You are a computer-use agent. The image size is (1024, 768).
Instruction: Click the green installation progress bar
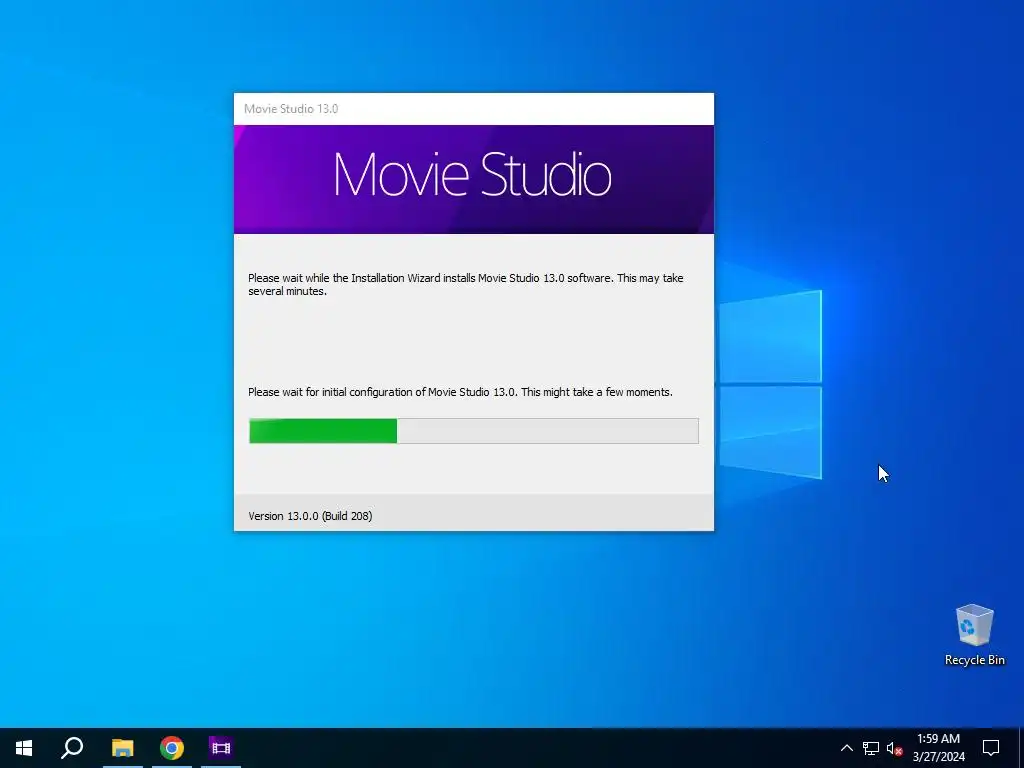pyautogui.click(x=473, y=431)
